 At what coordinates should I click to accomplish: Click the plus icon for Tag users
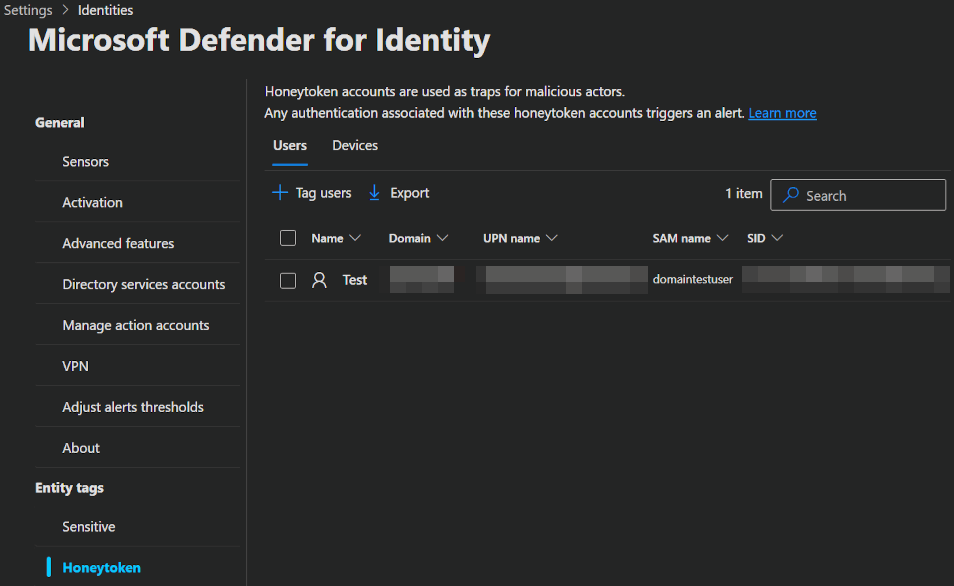point(280,193)
